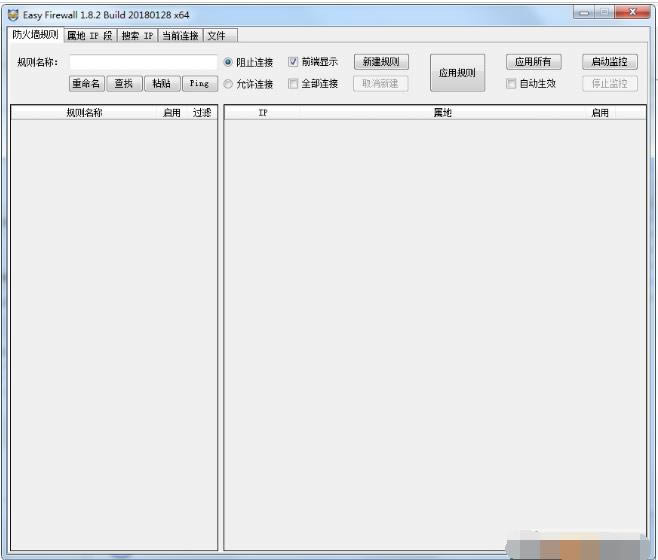Screen dimensions: 658x560
Task: Open the 文件 tab
Action: tap(220, 36)
